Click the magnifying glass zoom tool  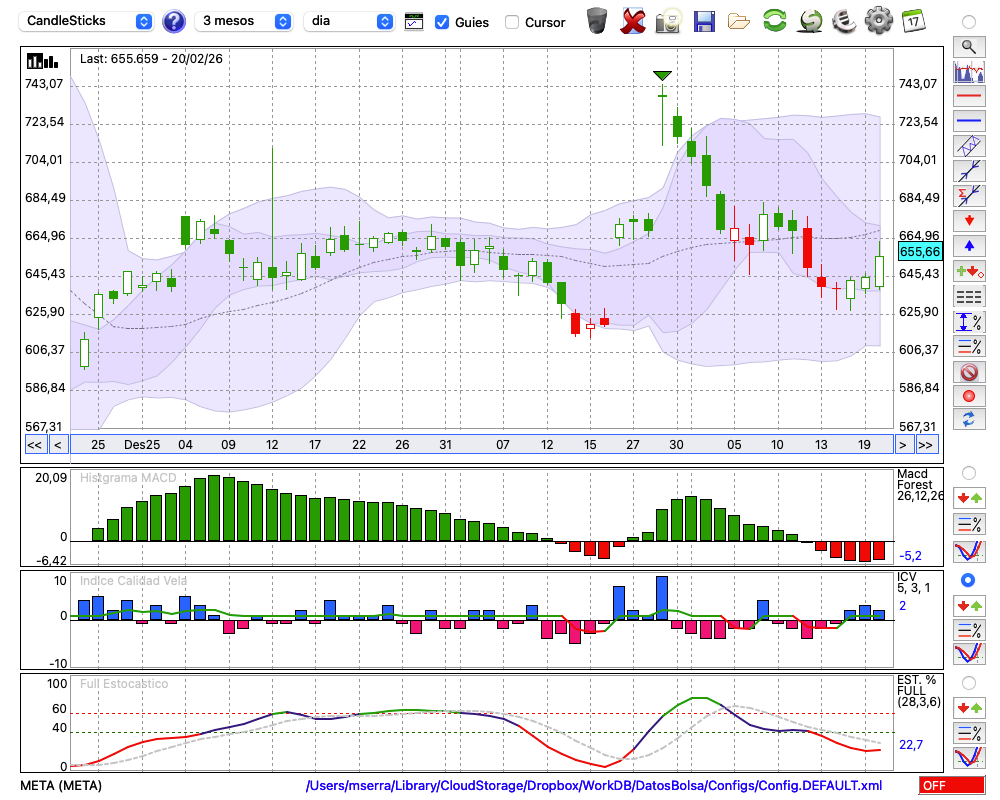point(968,46)
